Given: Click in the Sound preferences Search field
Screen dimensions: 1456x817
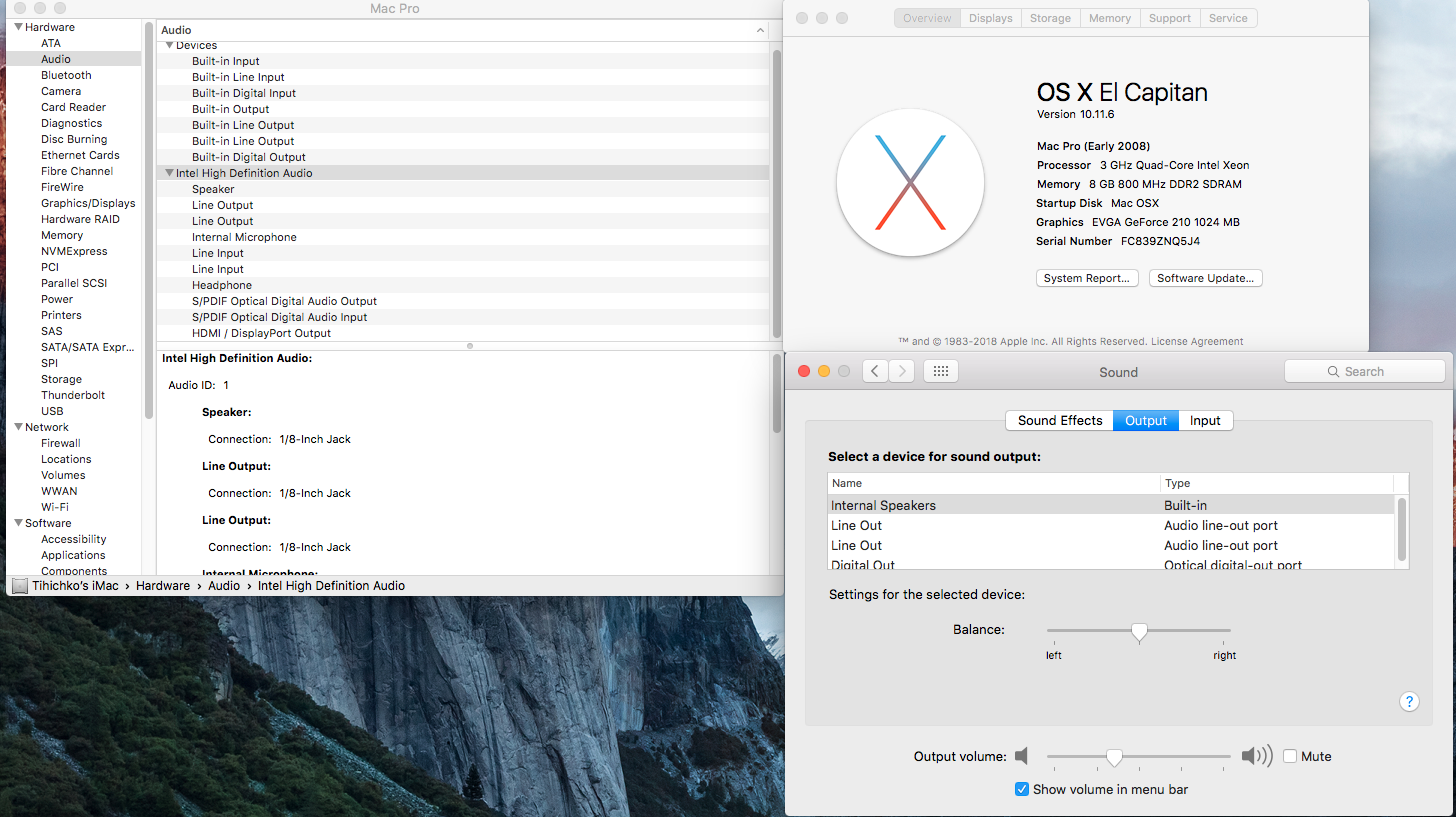Looking at the screenshot, I should (x=1365, y=371).
